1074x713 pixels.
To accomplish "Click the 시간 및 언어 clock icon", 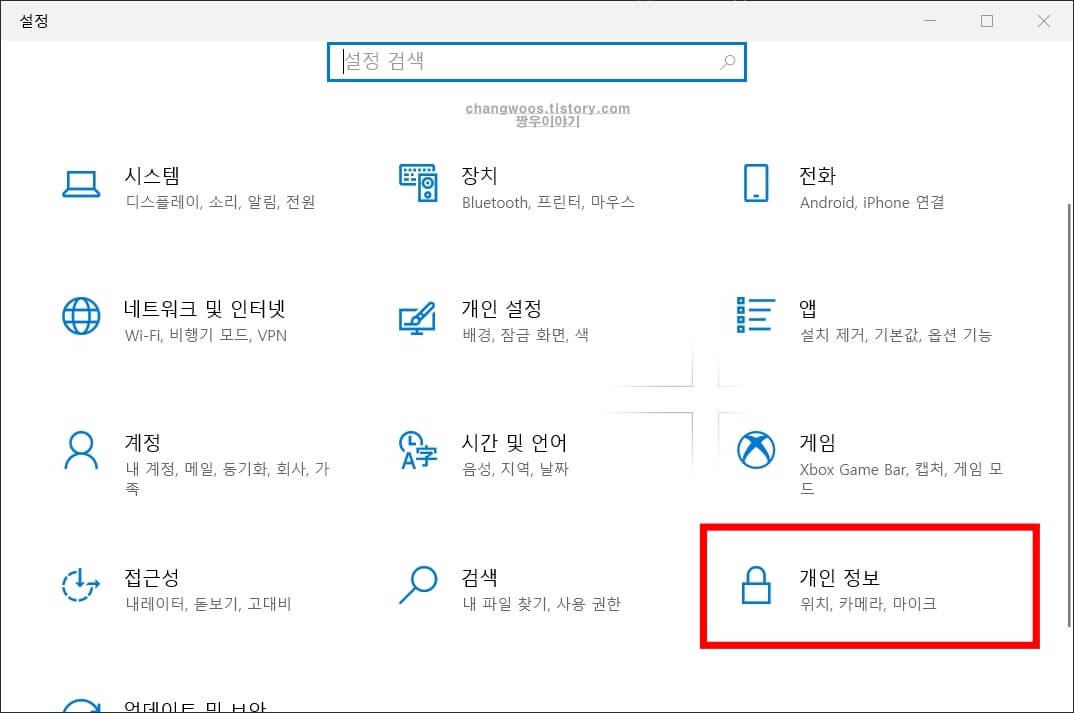I will (x=418, y=452).
